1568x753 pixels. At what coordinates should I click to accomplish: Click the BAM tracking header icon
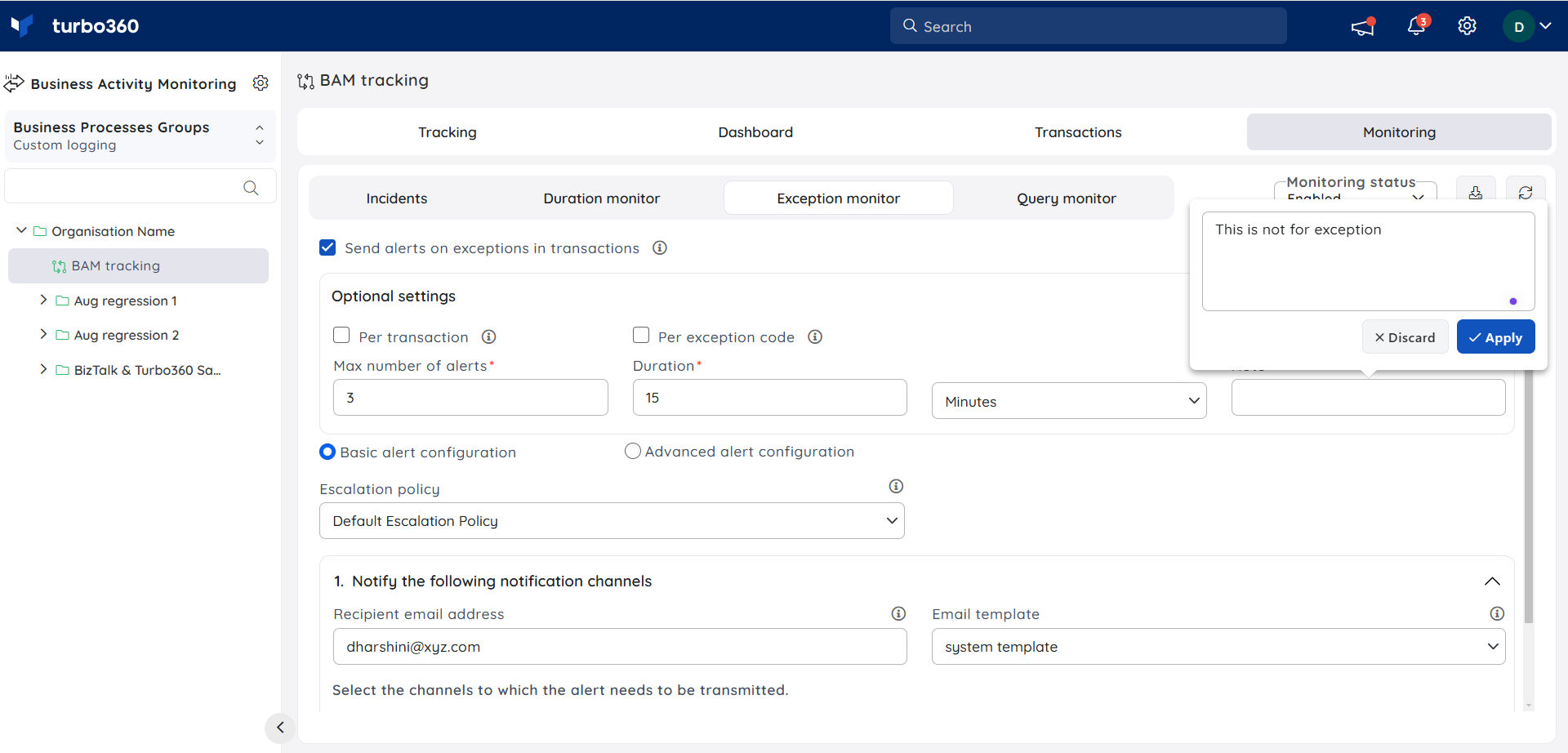point(305,81)
